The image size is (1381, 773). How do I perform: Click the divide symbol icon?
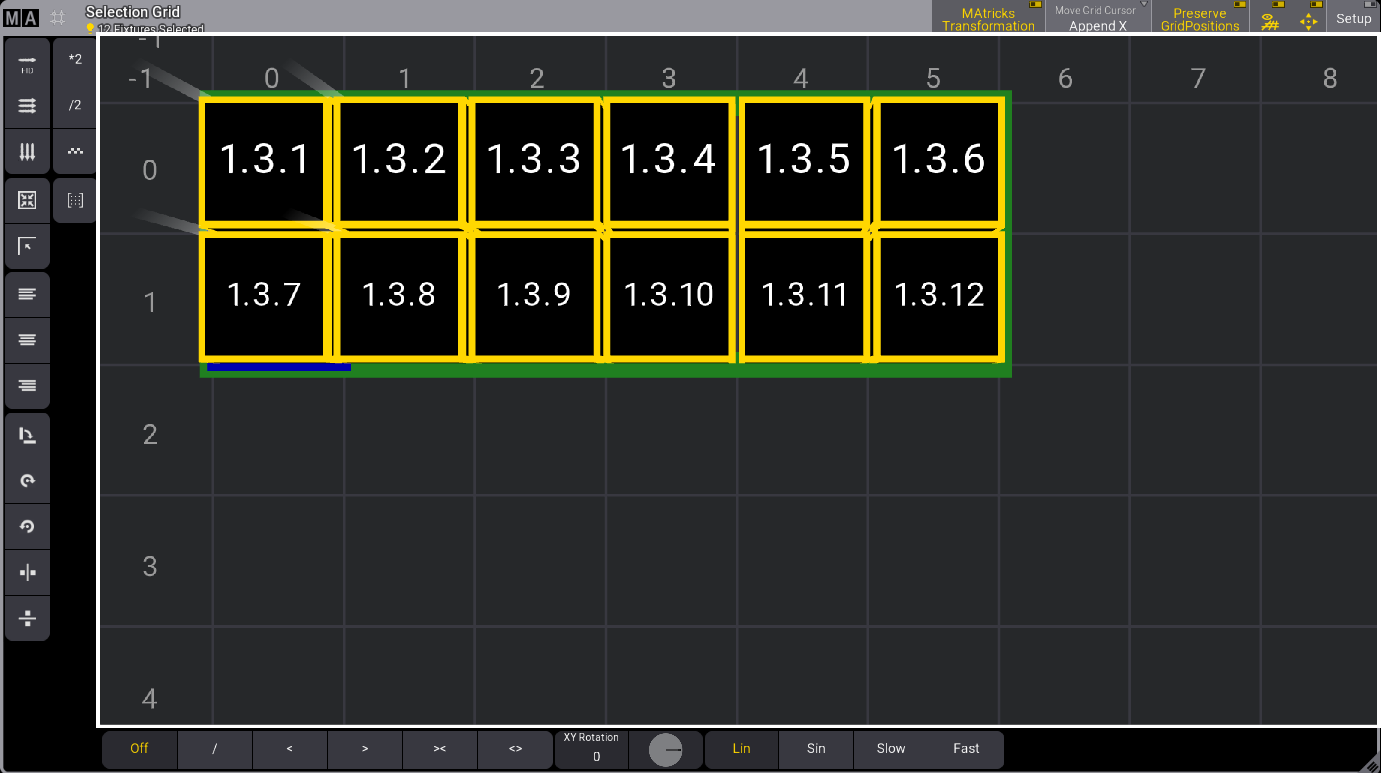tap(27, 619)
